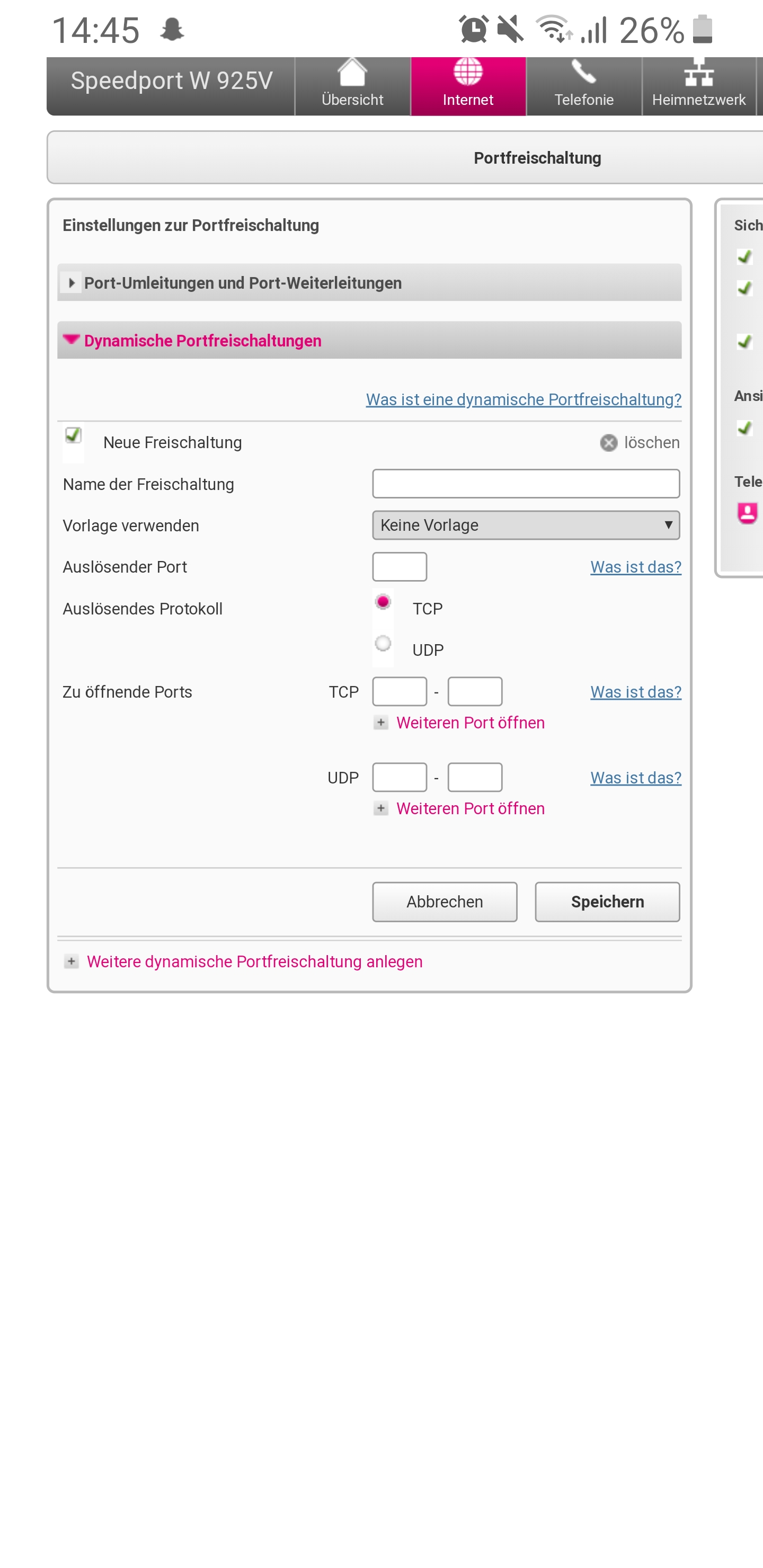Collapse Dynamische Portfreischaltungen section

coord(369,340)
